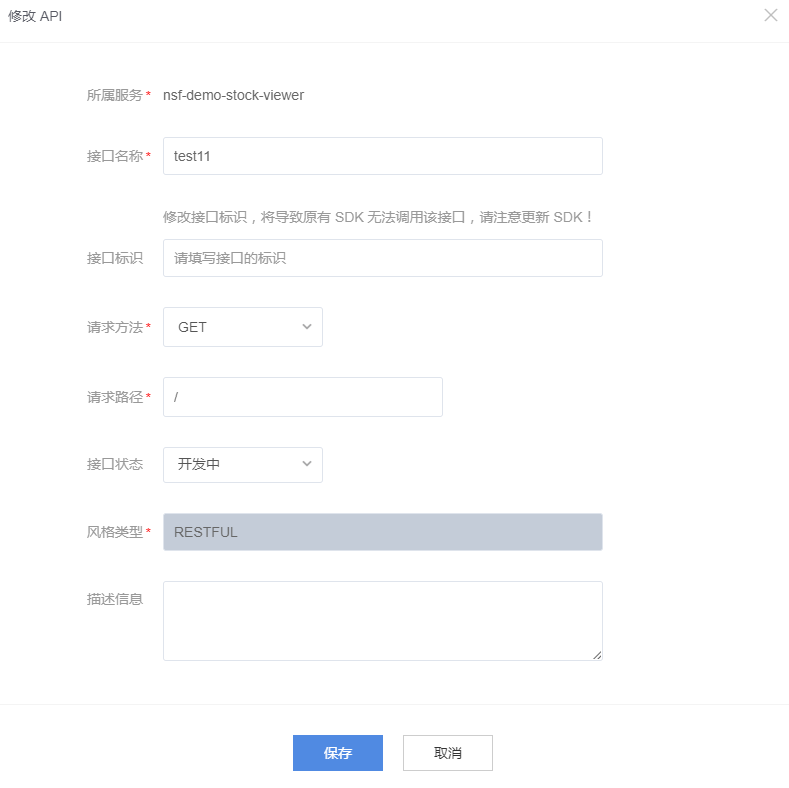This screenshot has height=788, width=789.
Task: Click the resize handle of the description box
Action: tap(597, 655)
